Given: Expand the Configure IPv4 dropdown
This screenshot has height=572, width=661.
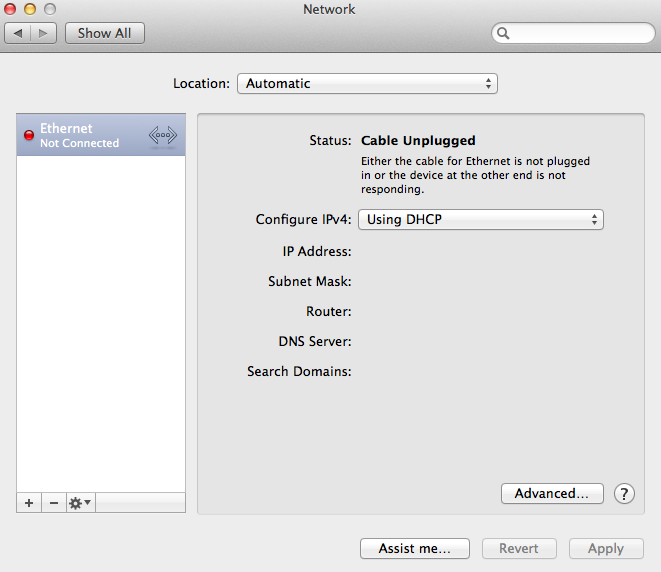Looking at the screenshot, I should pos(481,219).
